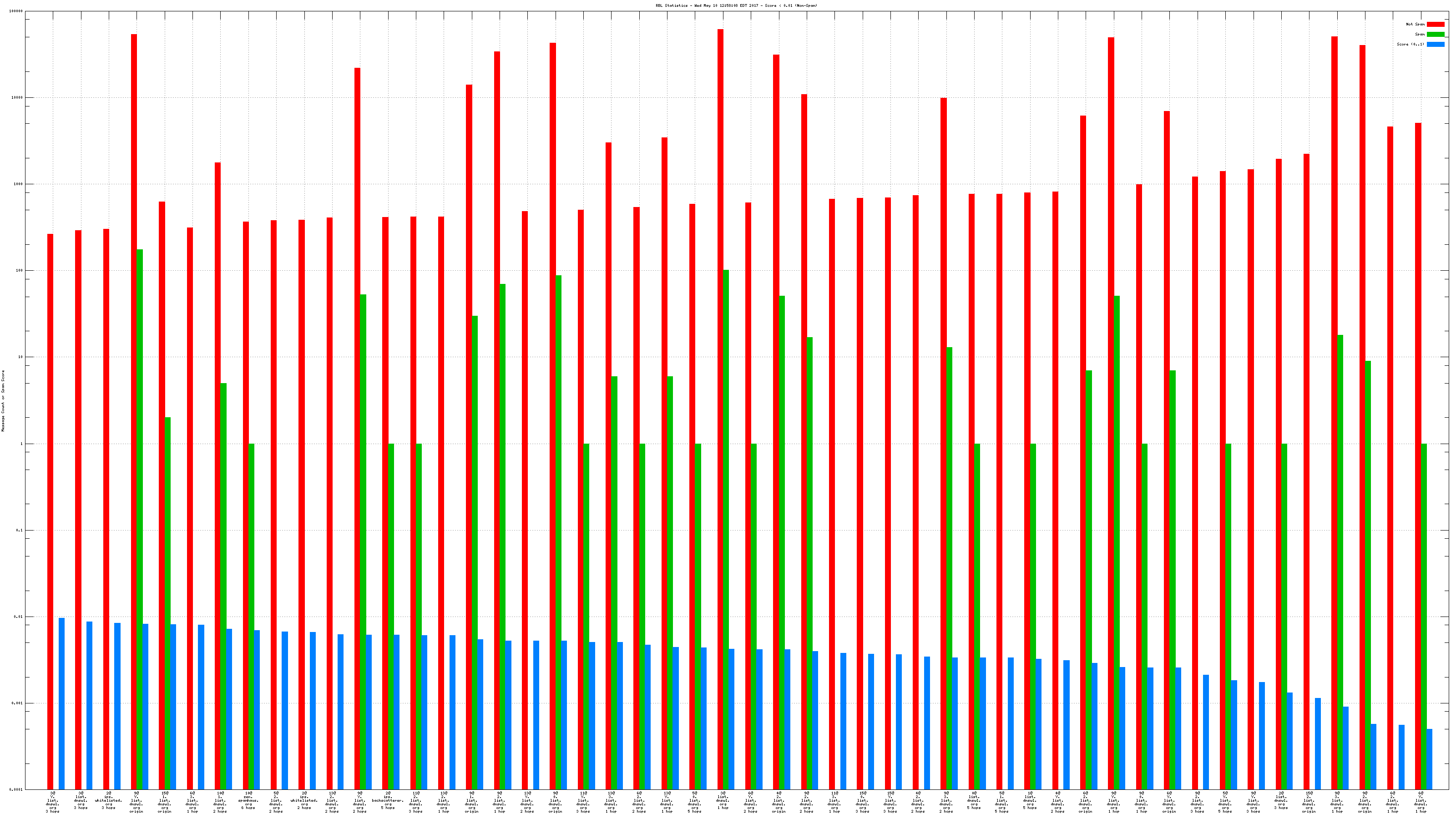Click the green bar above zen.spamhaus.org
Image resolution: width=1456 pixels, height=819 pixels.
(252, 616)
